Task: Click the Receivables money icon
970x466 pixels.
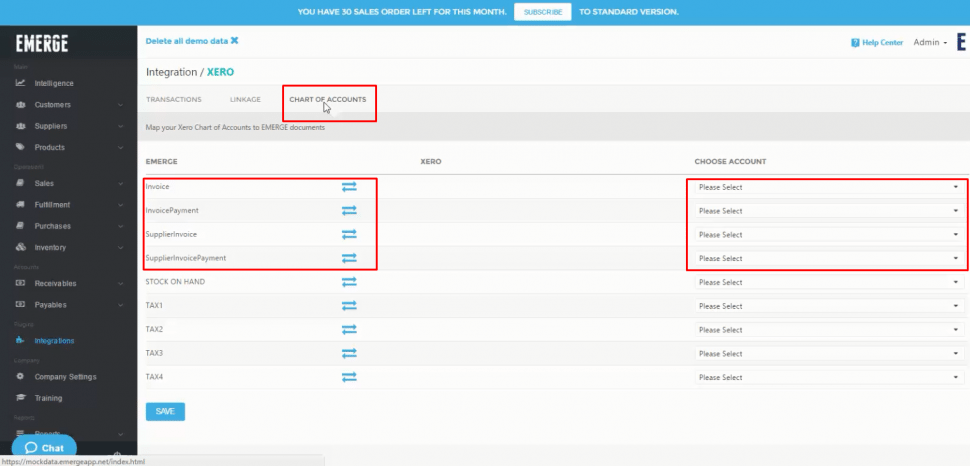Action: 20,283
